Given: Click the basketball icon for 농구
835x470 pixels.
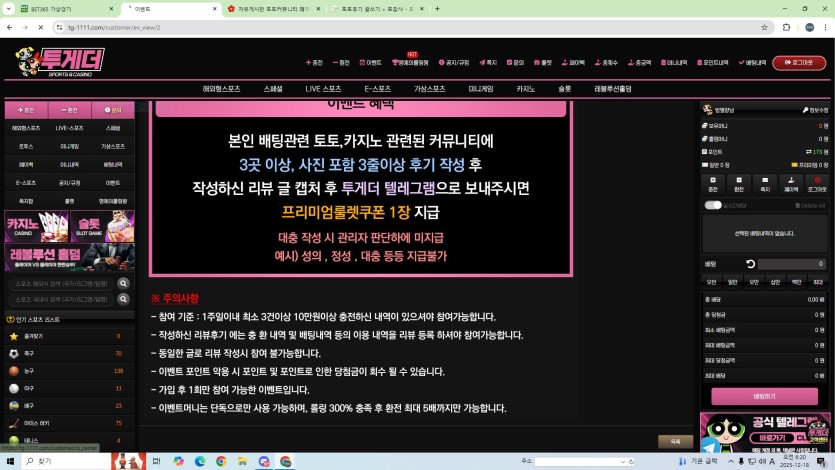Looking at the screenshot, I should pos(11,371).
